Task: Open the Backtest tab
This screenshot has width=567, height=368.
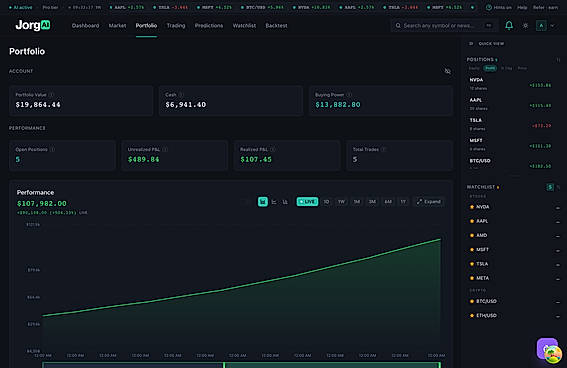Action: [x=276, y=26]
